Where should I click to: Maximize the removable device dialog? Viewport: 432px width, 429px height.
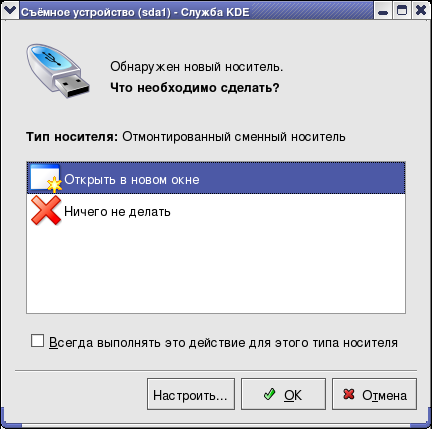coord(402,11)
